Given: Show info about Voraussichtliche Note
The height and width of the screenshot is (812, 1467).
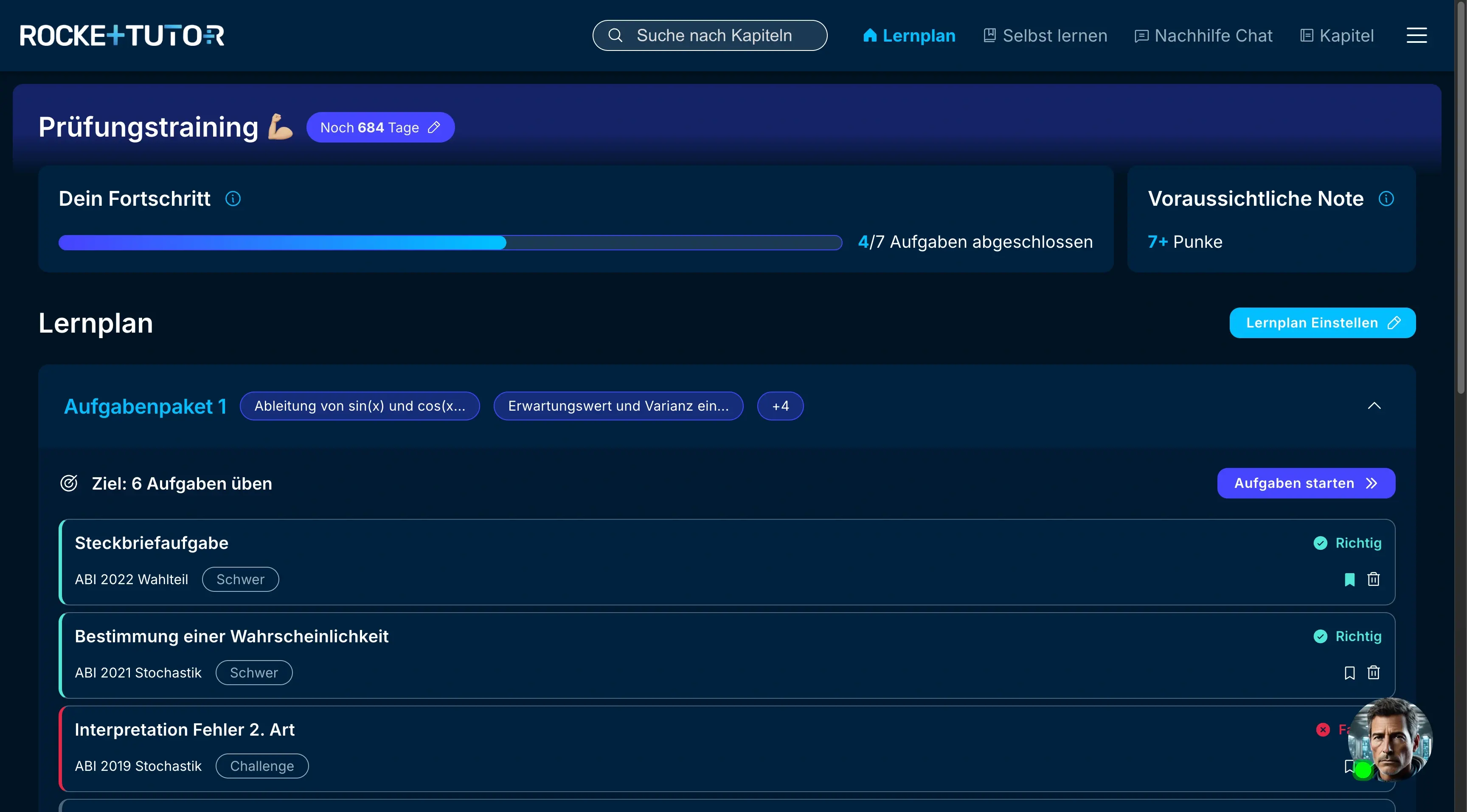Looking at the screenshot, I should tap(1386, 199).
